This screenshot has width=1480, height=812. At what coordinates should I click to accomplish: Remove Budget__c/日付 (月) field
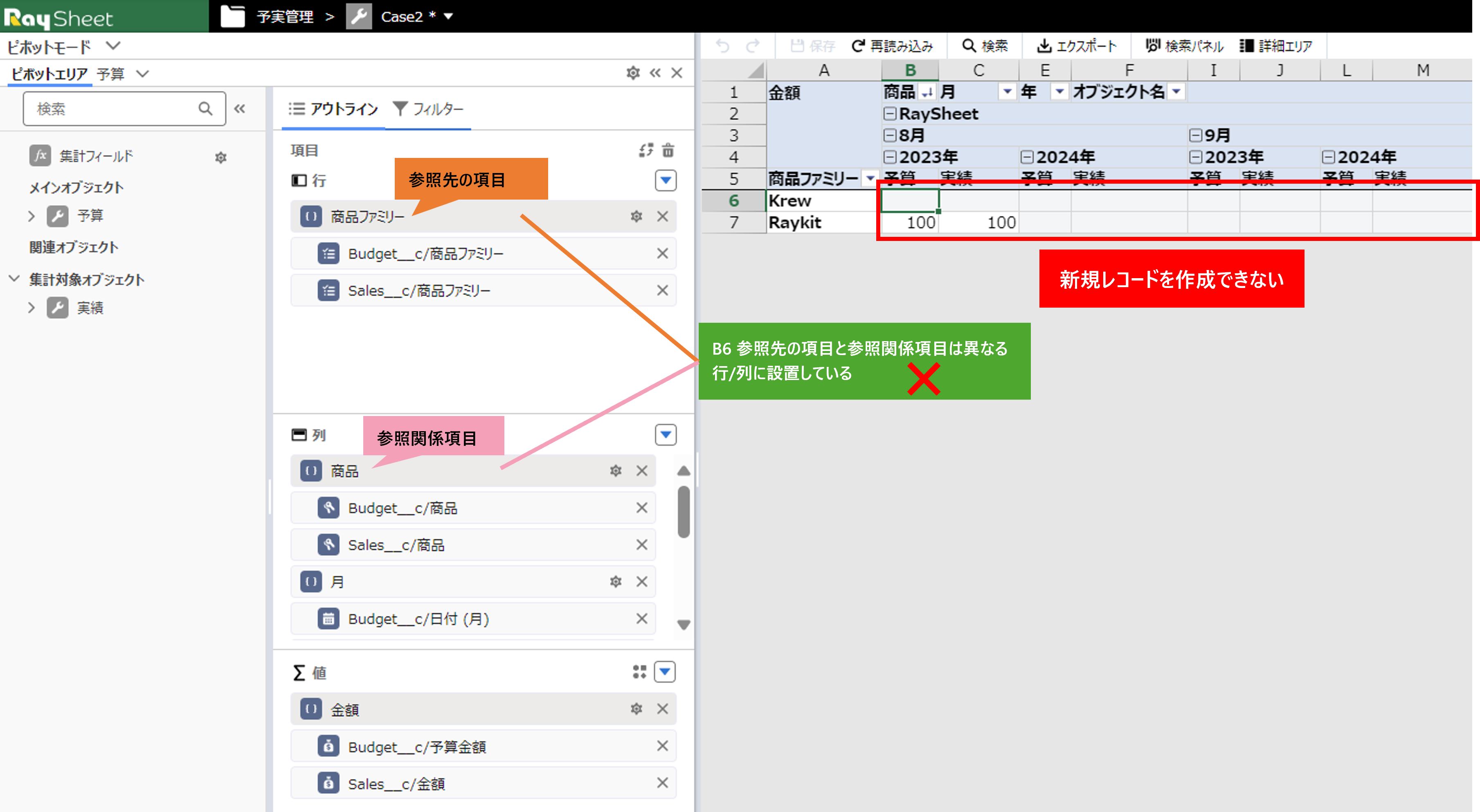(642, 619)
